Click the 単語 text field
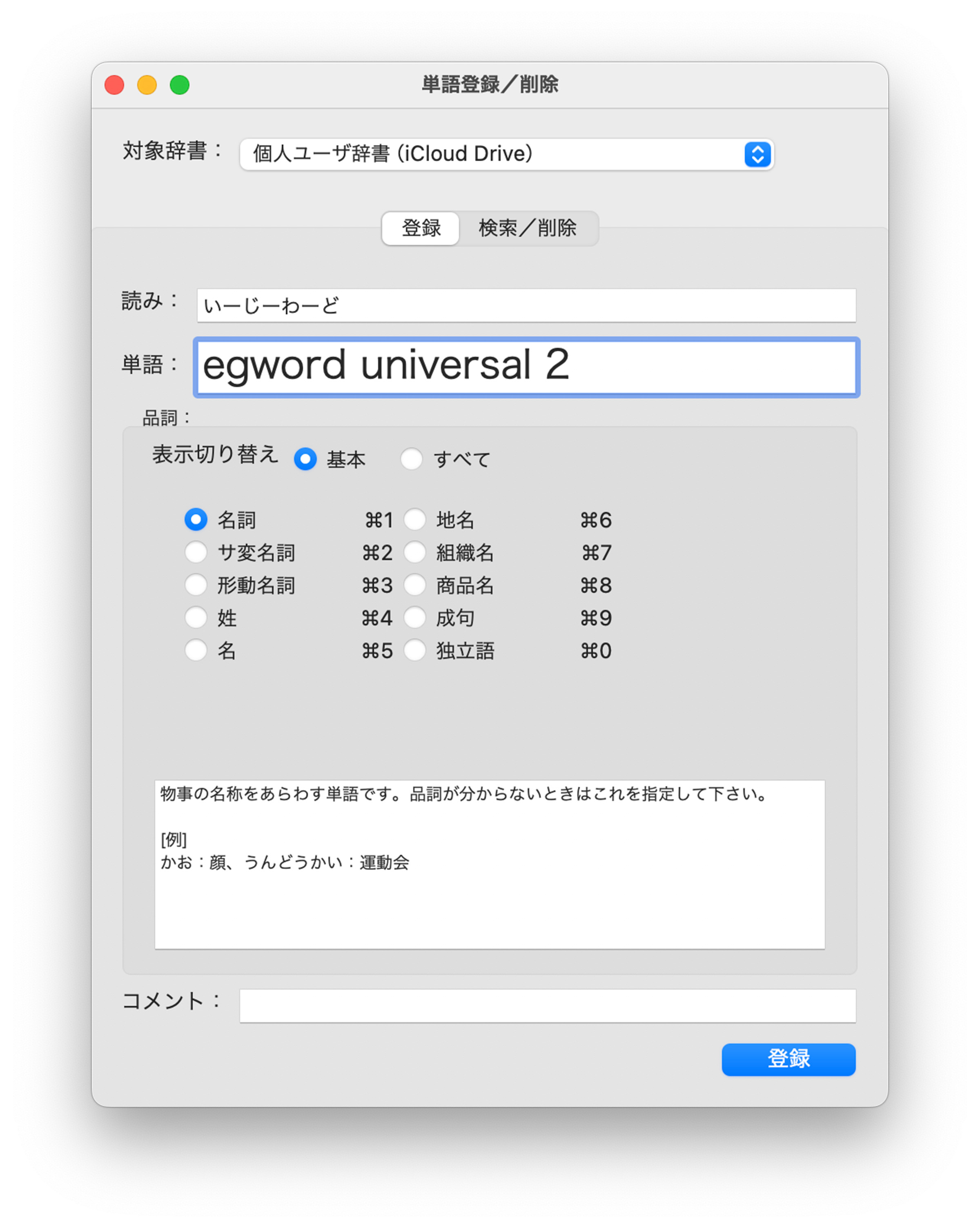 point(526,367)
